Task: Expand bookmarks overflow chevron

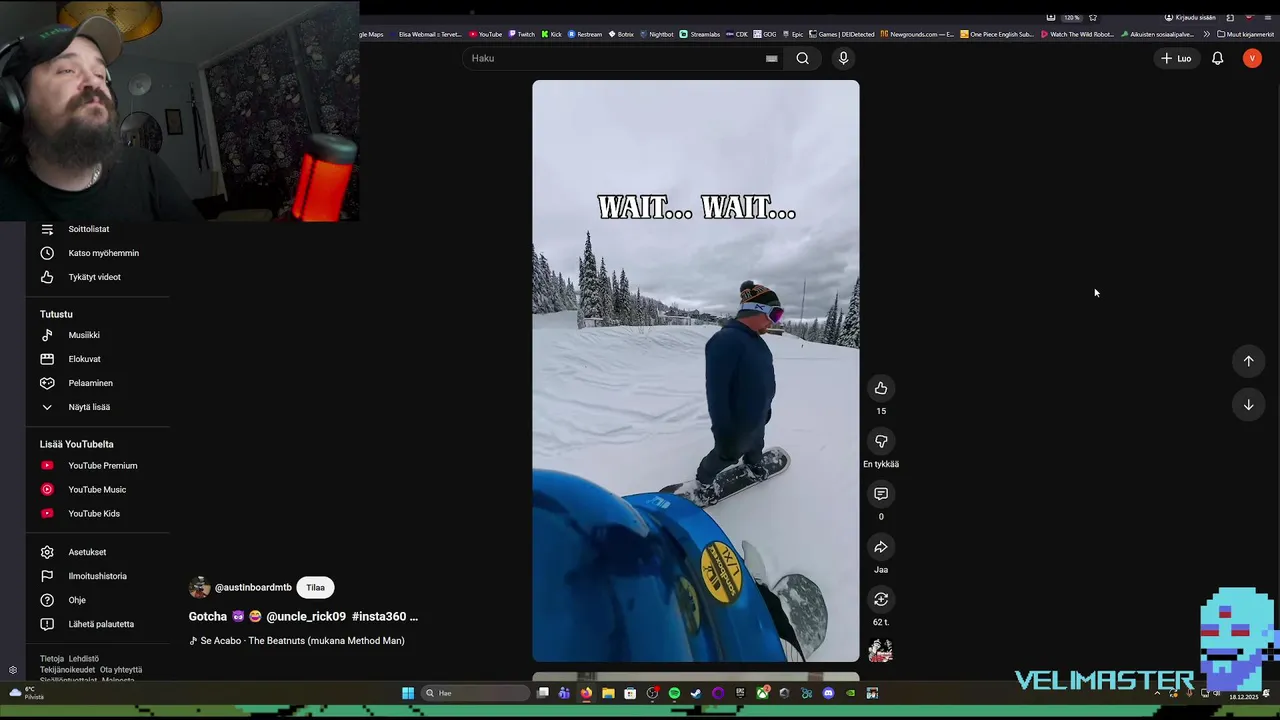Action: point(1206,34)
